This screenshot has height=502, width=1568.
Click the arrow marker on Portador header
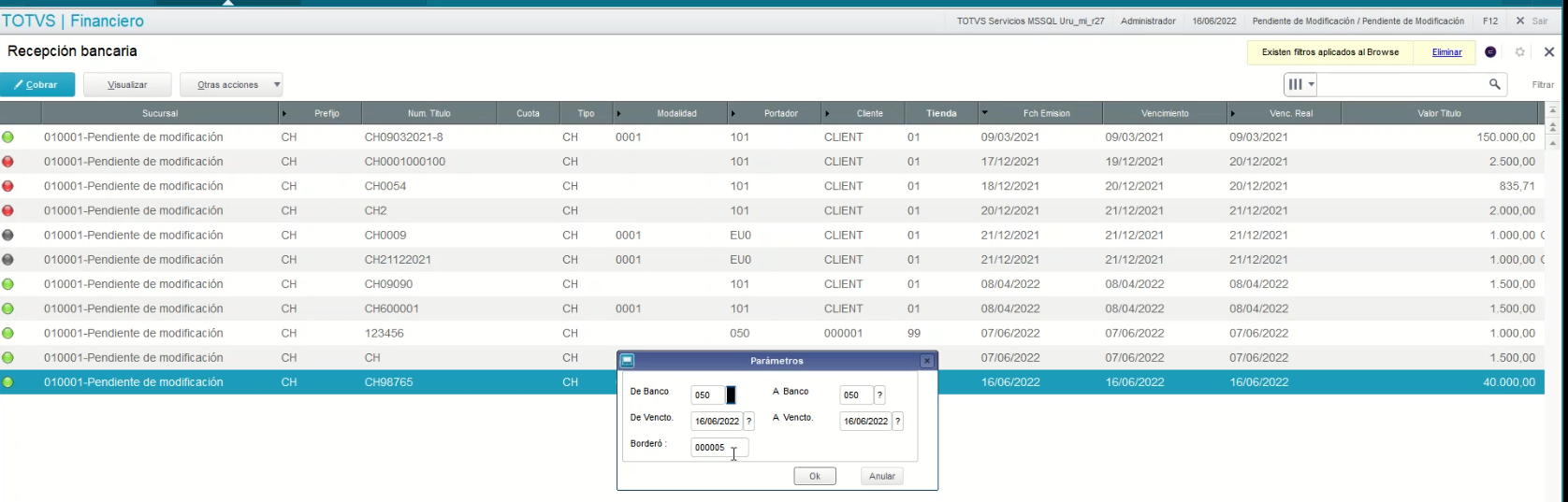[x=733, y=114]
